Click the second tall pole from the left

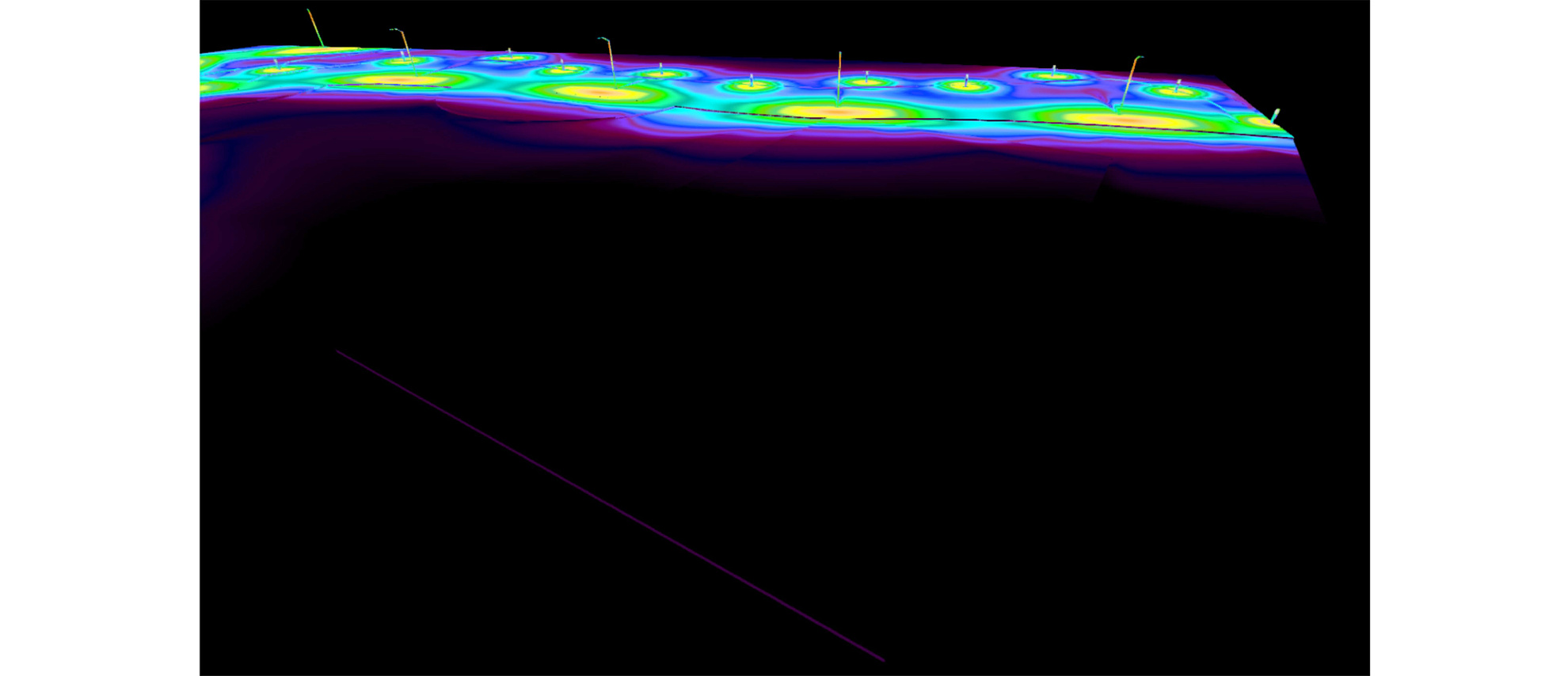406,49
